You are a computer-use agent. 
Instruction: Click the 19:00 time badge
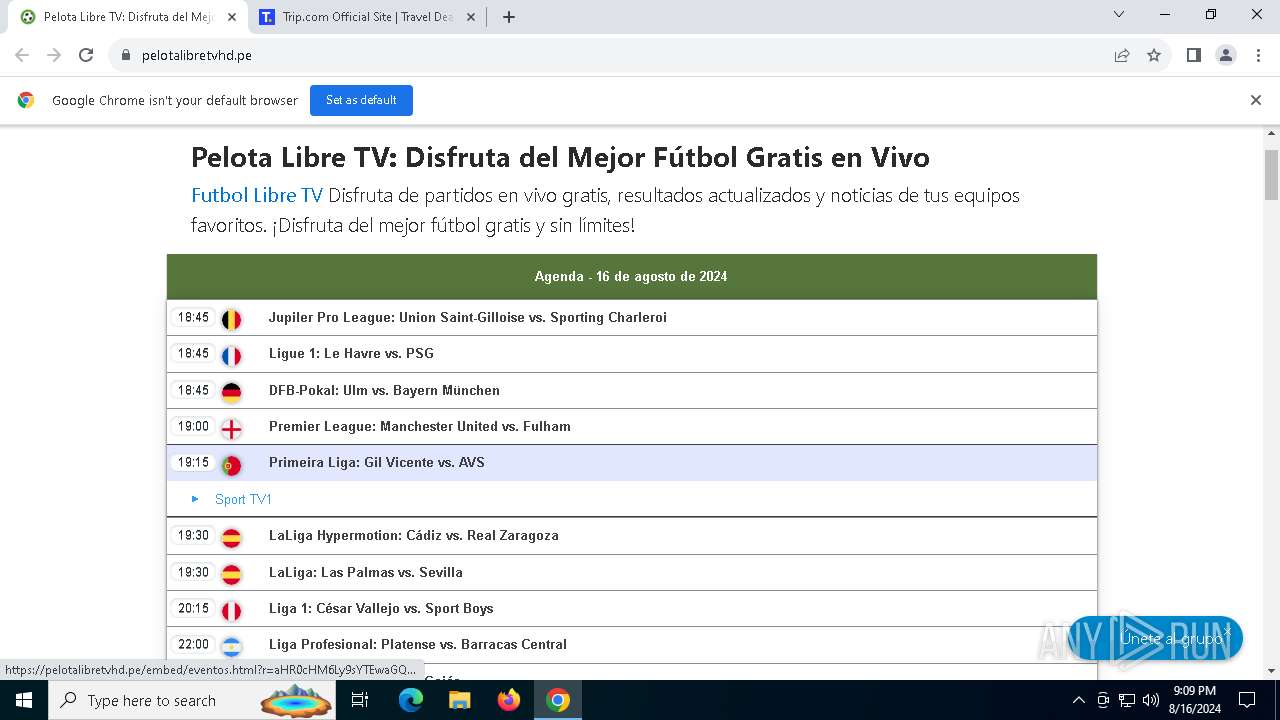[193, 426]
